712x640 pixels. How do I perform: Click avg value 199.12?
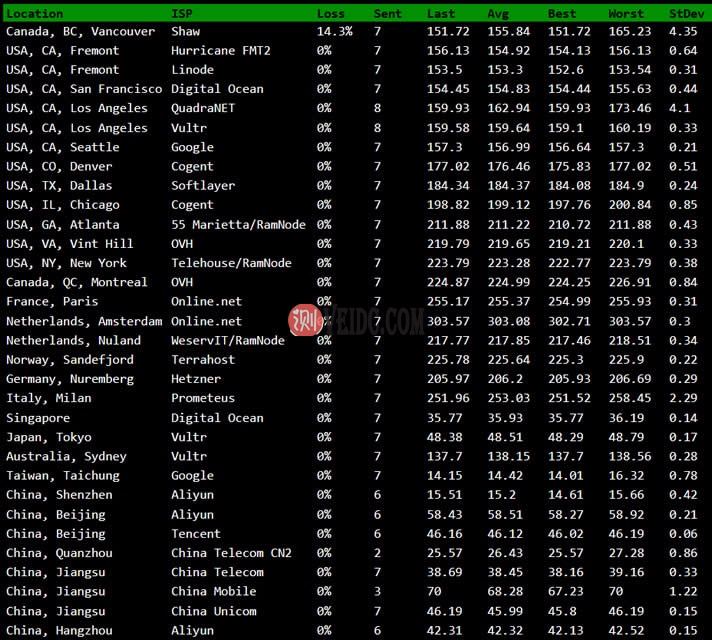click(x=509, y=205)
